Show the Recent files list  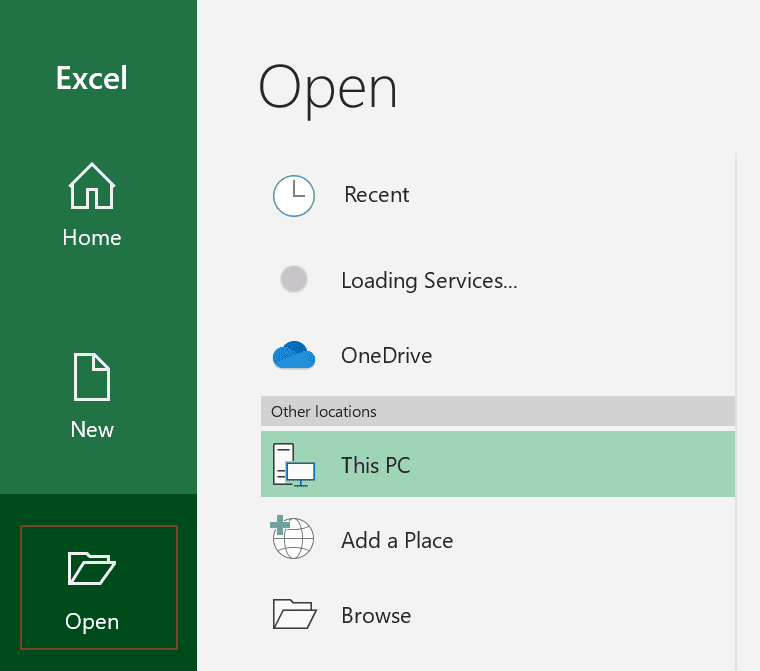377,195
